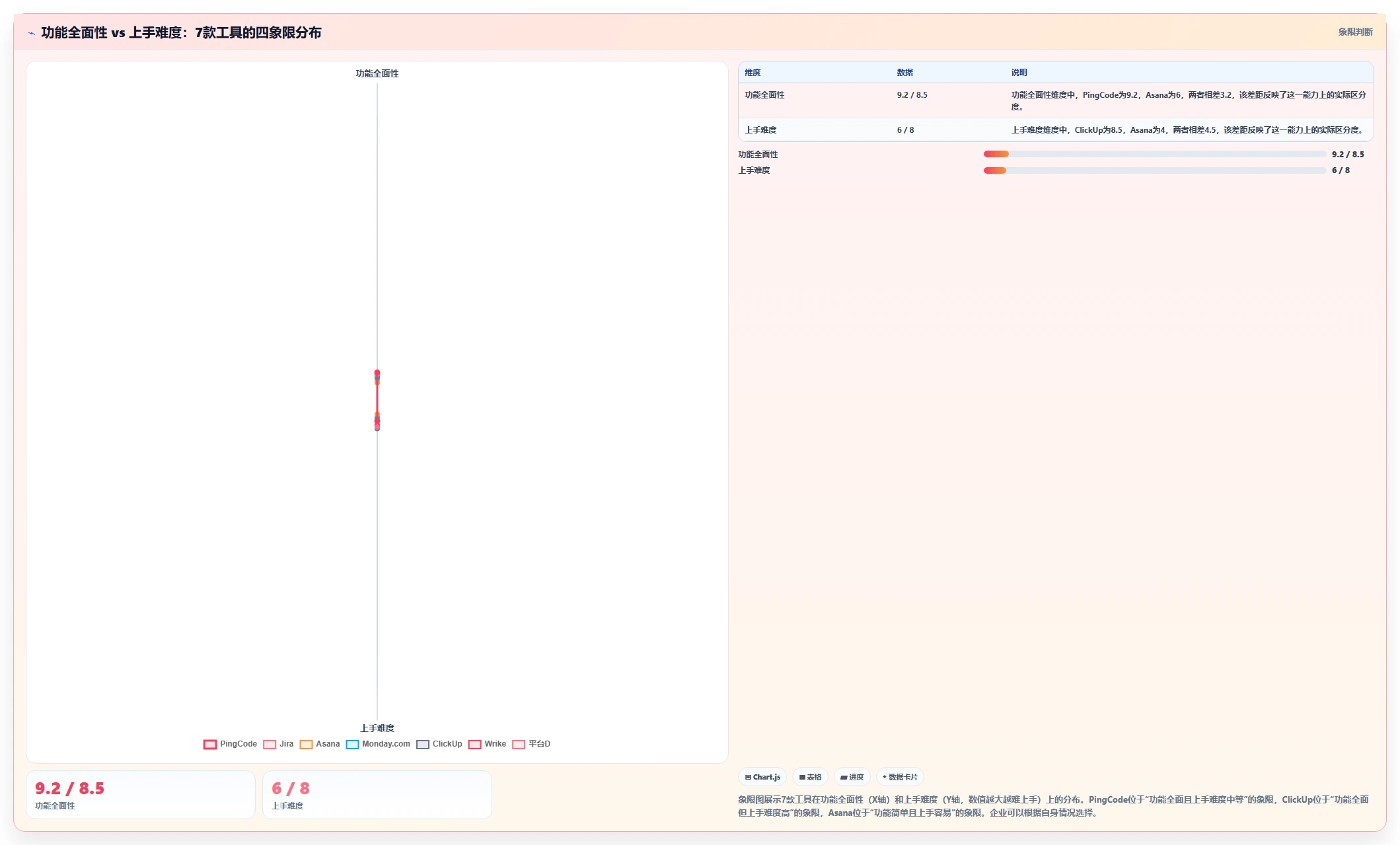Toggle Wrike legend item
Image resolution: width=1400 pixels, height=845 pixels.
[x=488, y=745]
